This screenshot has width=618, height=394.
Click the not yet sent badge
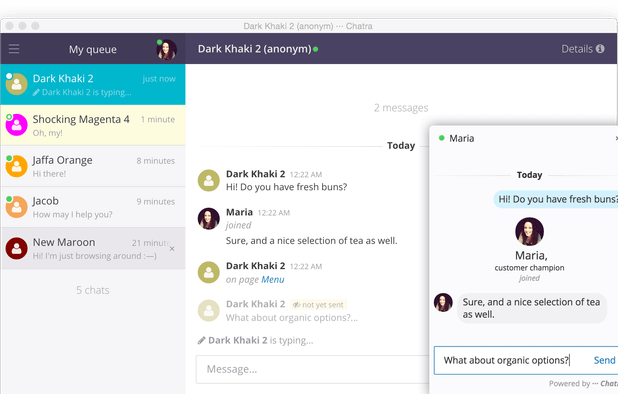click(x=318, y=305)
